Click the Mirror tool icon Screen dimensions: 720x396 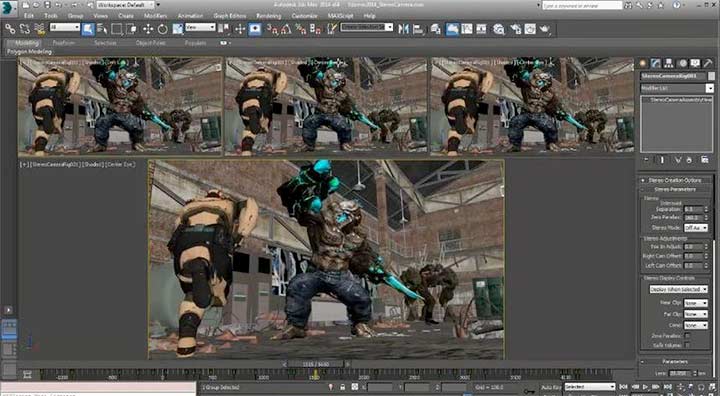(x=403, y=29)
